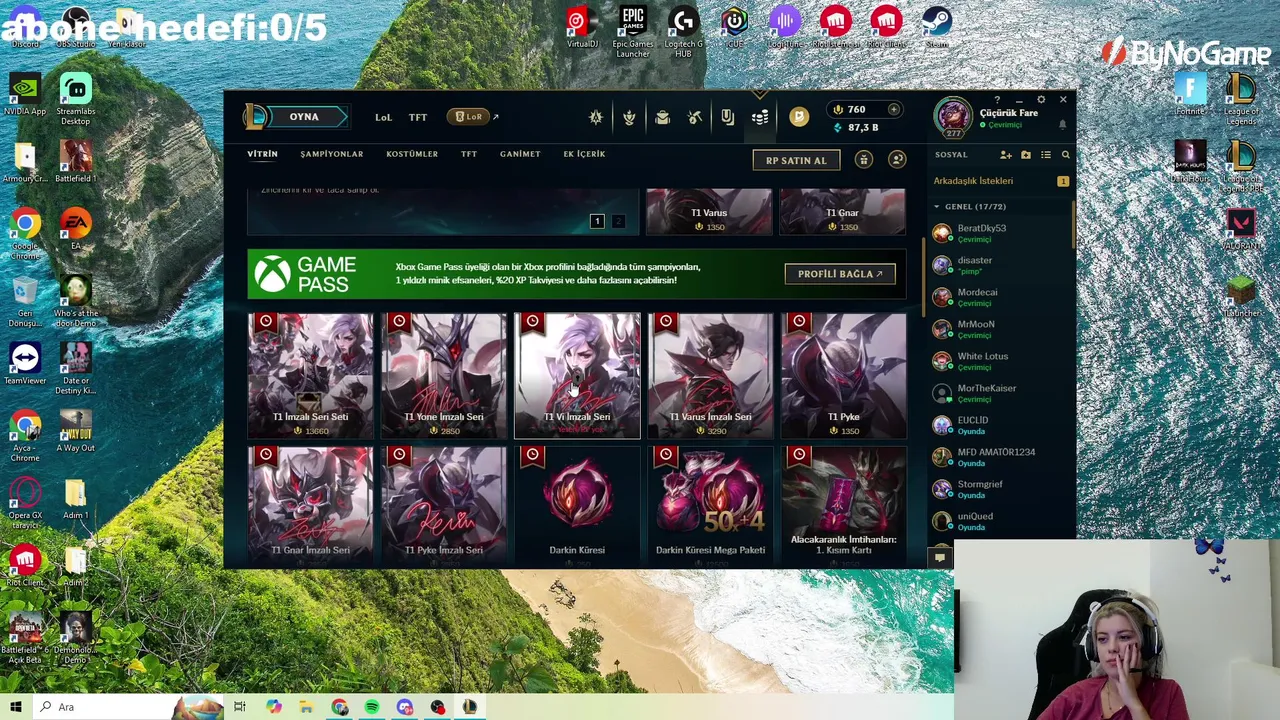Select the Darkin Küresi Mega Paketi item
This screenshot has height=720, width=1280.
click(710, 507)
